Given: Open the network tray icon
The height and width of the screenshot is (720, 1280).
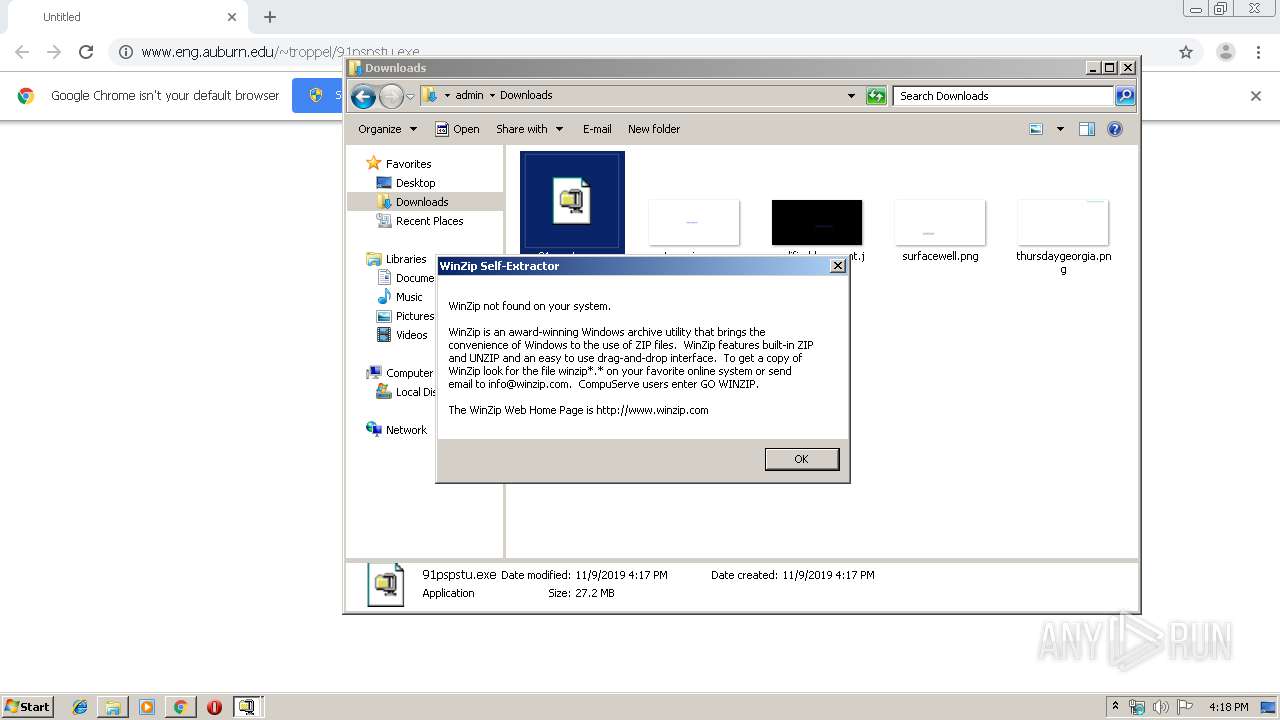Looking at the screenshot, I should 1137,707.
